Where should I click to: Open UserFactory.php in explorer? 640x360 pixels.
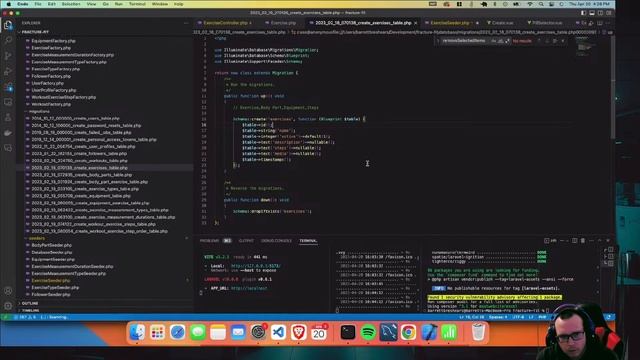47,83
